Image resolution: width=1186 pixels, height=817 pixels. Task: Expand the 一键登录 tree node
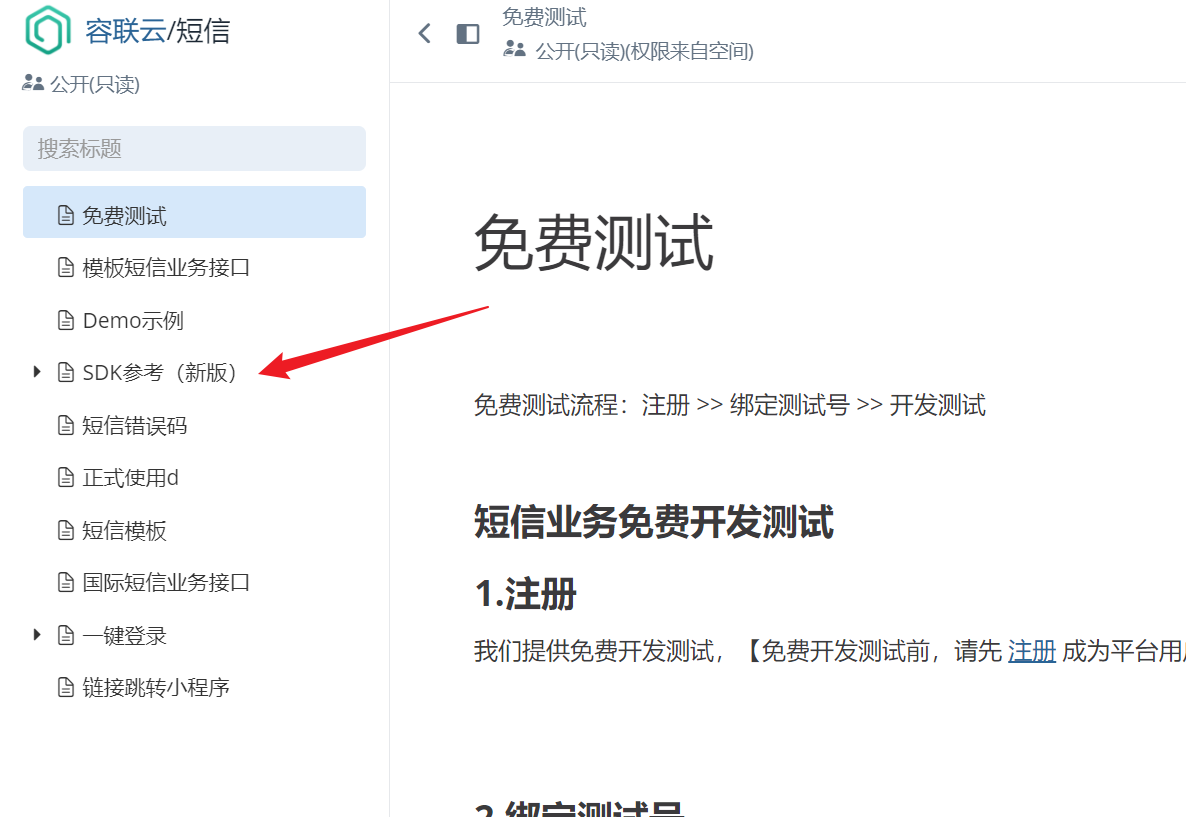click(x=36, y=635)
